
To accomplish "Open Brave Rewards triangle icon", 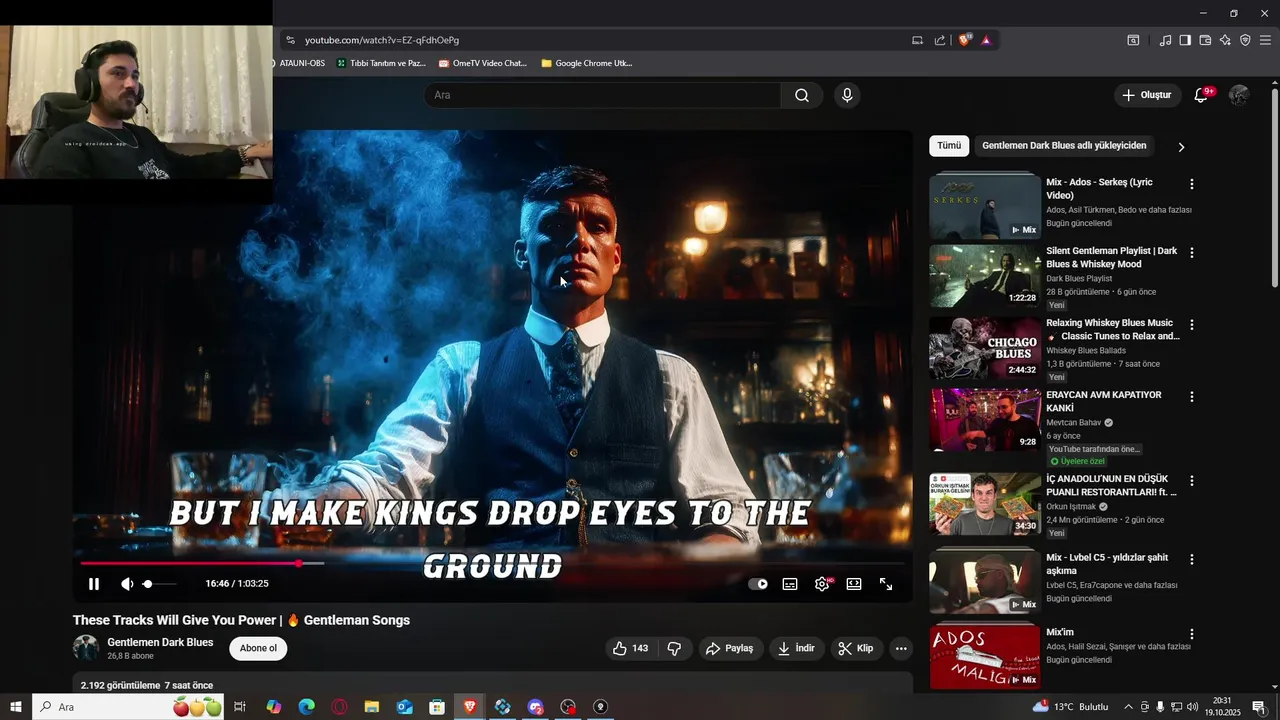I will pyautogui.click(x=986, y=40).
